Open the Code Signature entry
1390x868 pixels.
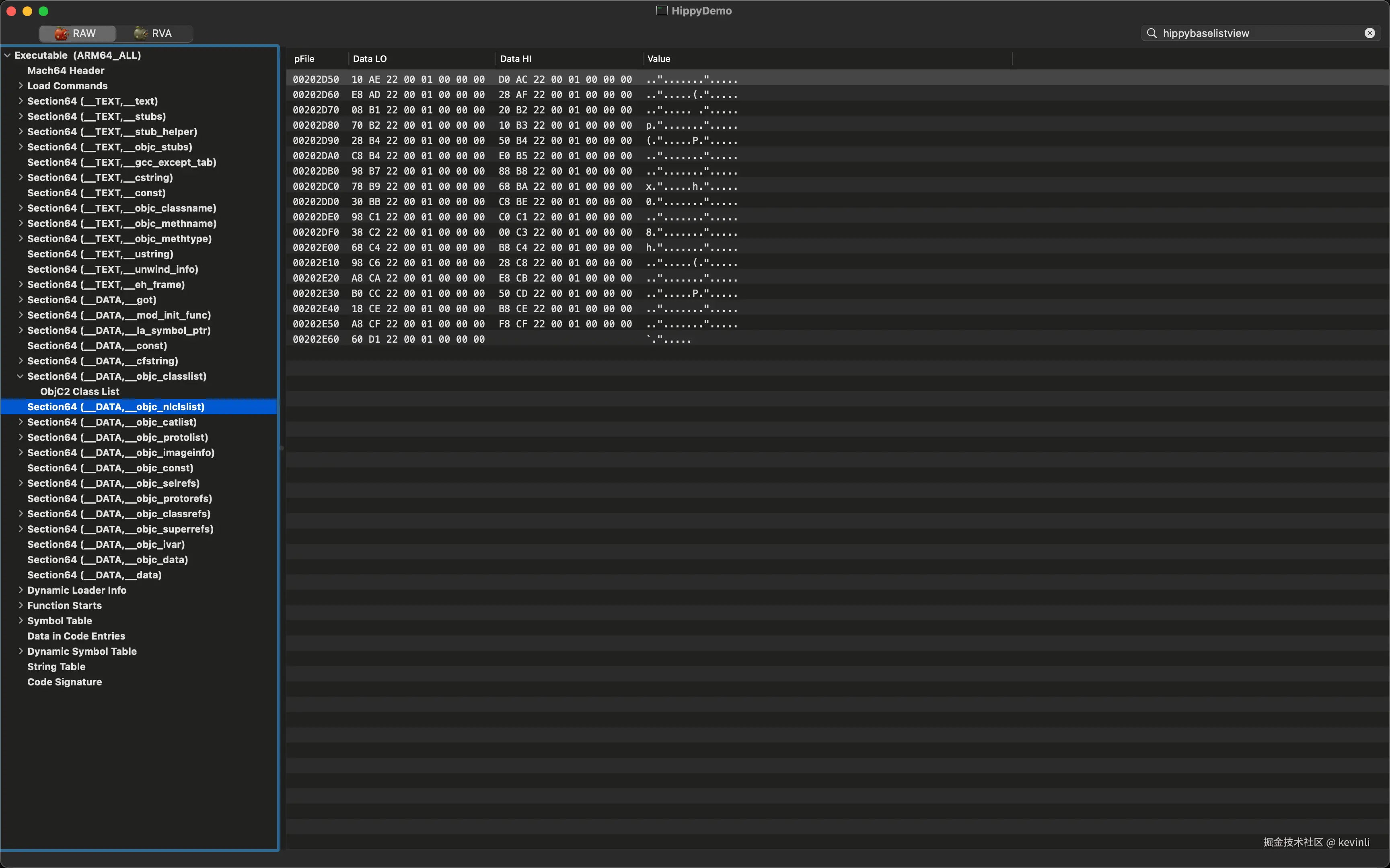(x=64, y=682)
